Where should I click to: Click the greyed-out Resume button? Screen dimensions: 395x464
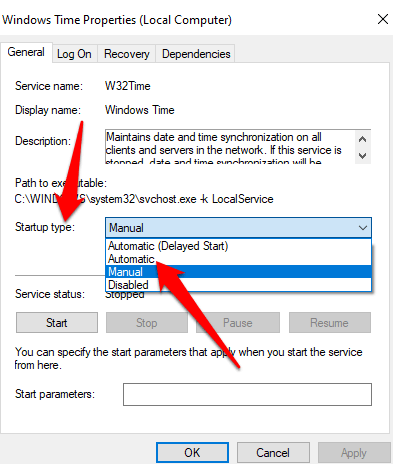pos(330,323)
